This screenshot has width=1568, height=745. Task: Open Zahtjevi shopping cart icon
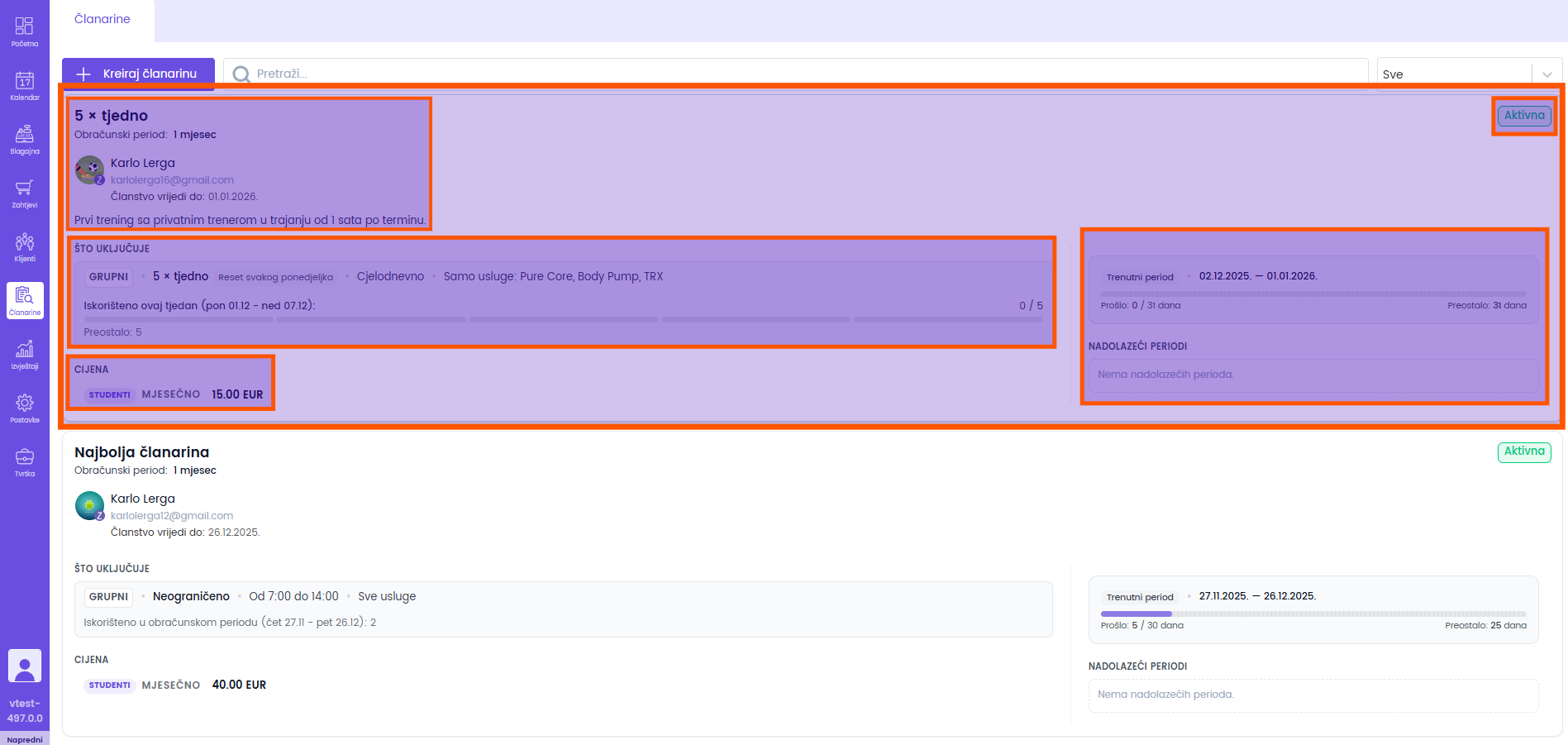pos(24,193)
